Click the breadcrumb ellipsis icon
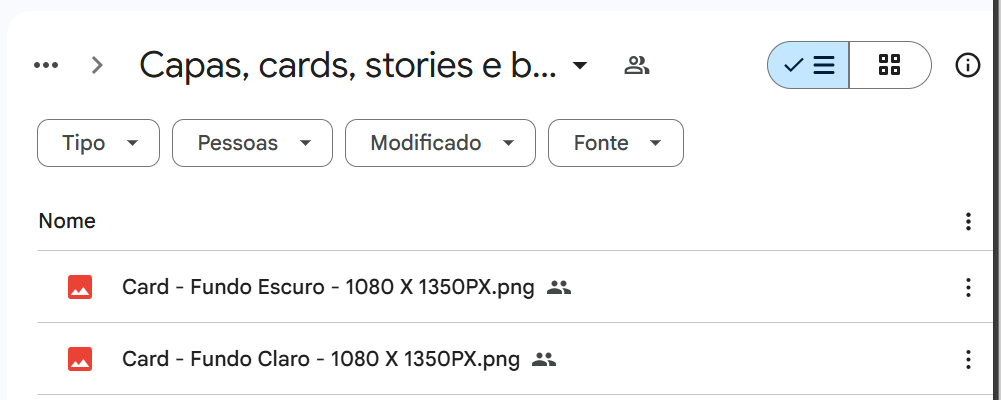Screen dimensions: 1001x400 46,66
